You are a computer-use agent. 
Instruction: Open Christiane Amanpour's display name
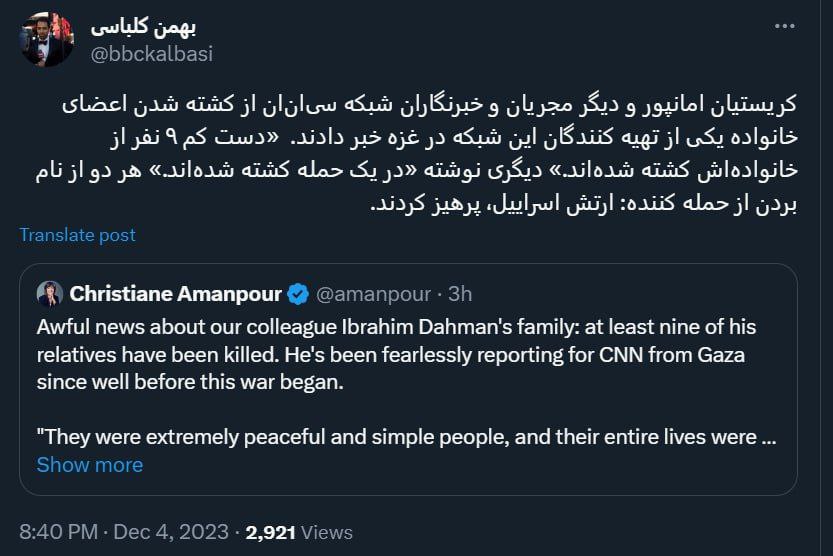click(x=176, y=294)
